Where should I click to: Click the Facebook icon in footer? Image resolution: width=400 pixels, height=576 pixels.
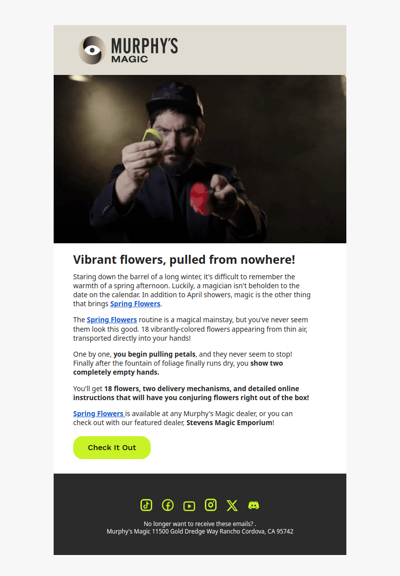(x=168, y=505)
